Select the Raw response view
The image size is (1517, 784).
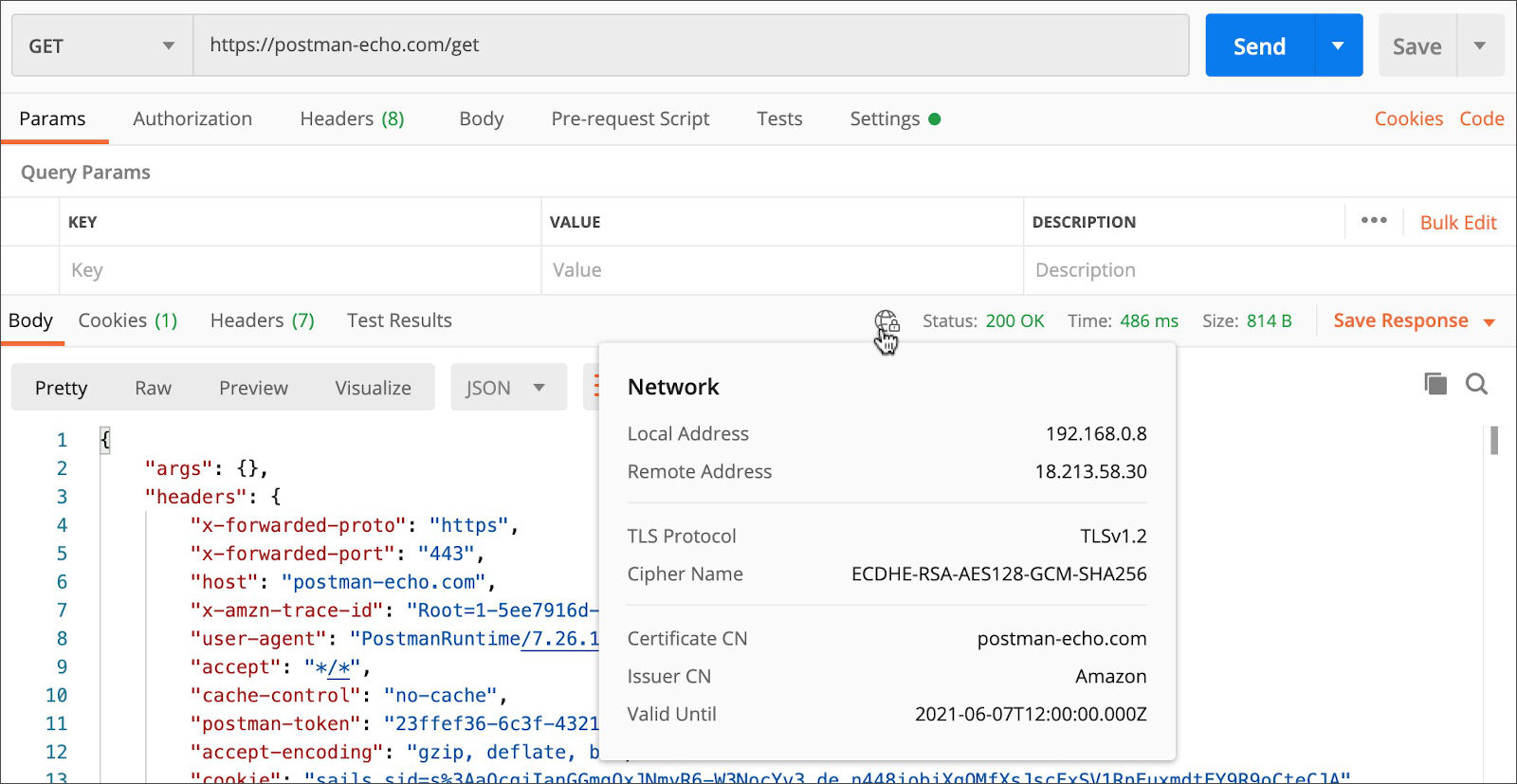click(x=153, y=388)
